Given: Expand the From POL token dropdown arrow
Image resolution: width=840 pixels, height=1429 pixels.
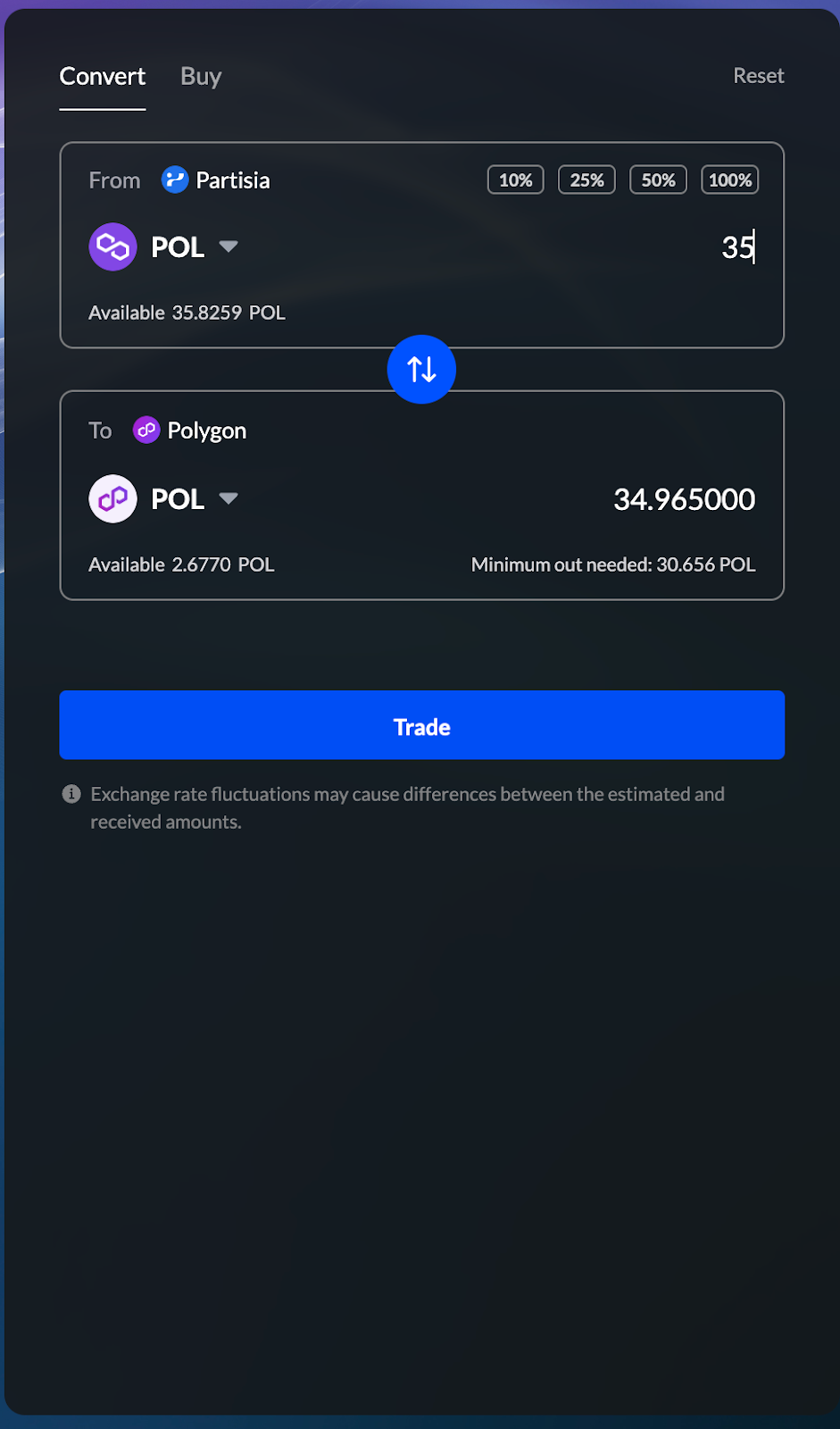Looking at the screenshot, I should coord(229,247).
